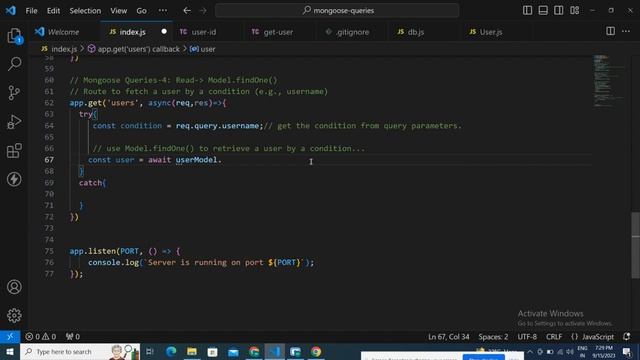Open editor More Actions ellipsis
The image size is (640, 360).
[626, 31]
